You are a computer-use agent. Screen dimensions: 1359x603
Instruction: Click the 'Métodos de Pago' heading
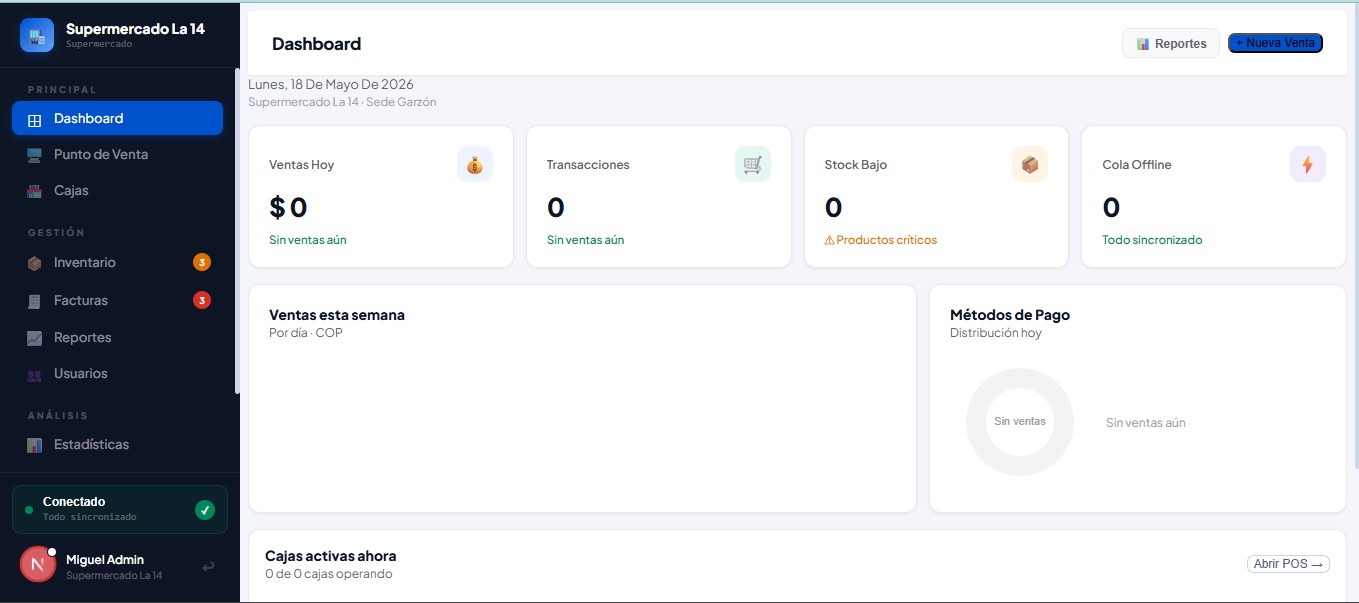click(x=1010, y=314)
